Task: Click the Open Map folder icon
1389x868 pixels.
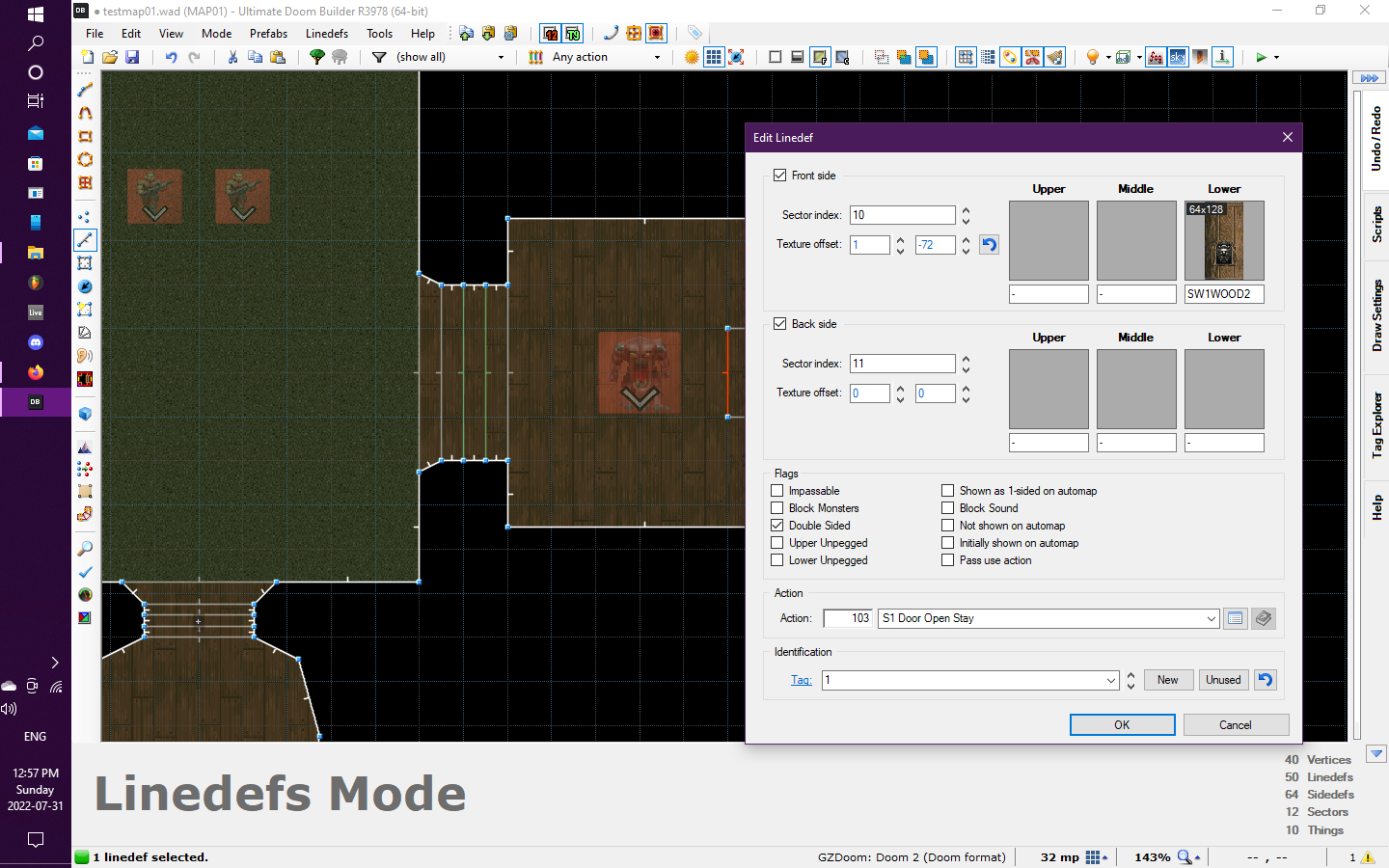Action: click(110, 58)
